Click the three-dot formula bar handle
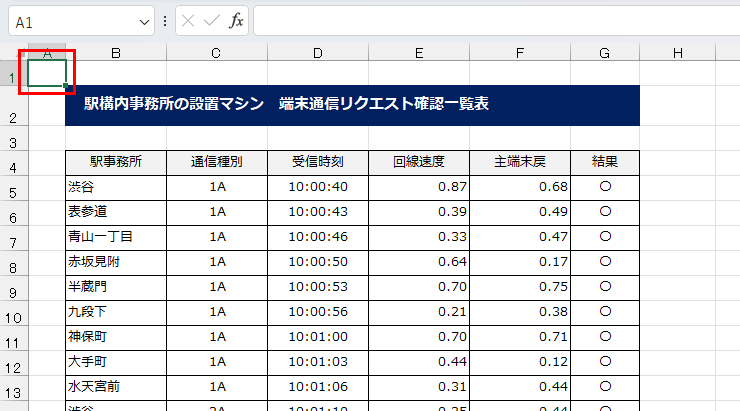Viewport: 740px width, 411px height. 165,21
